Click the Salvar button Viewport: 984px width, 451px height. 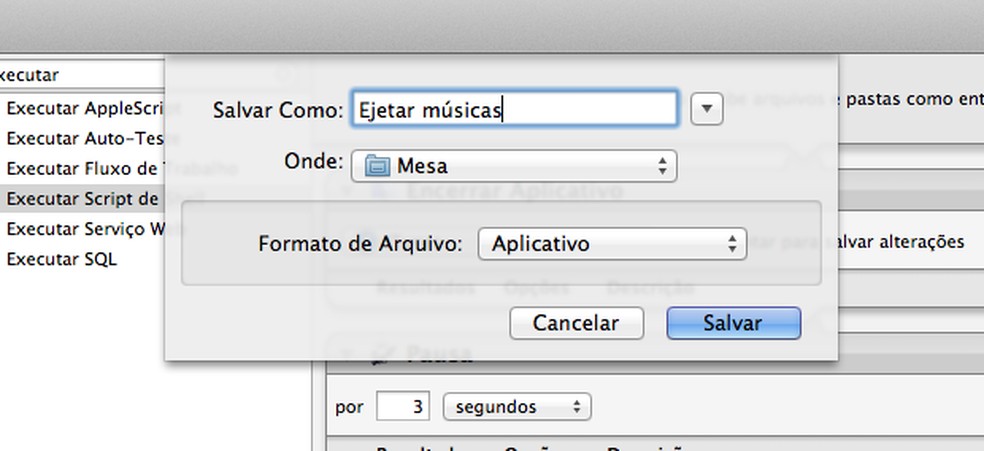tap(734, 323)
